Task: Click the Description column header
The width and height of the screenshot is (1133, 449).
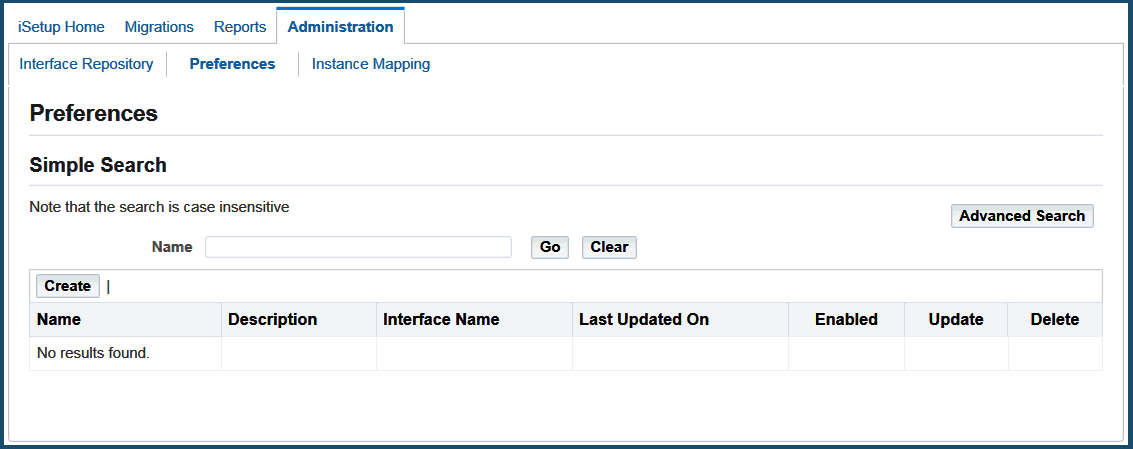Action: tap(272, 320)
